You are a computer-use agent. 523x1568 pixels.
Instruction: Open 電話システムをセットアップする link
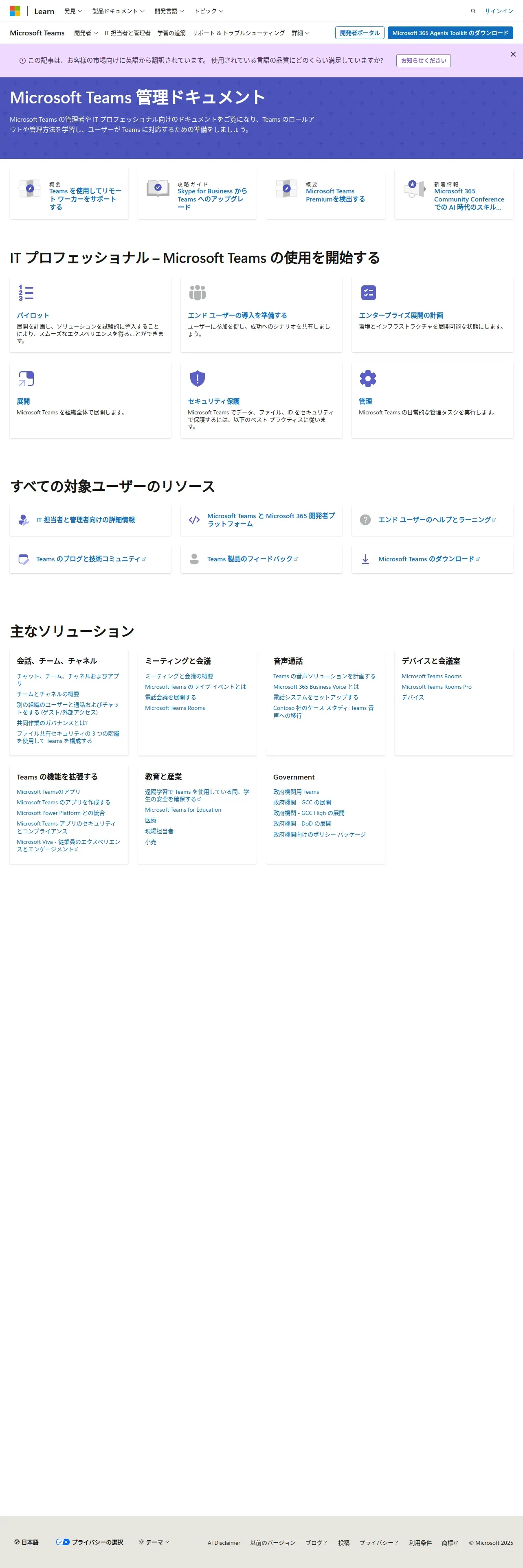click(x=315, y=698)
